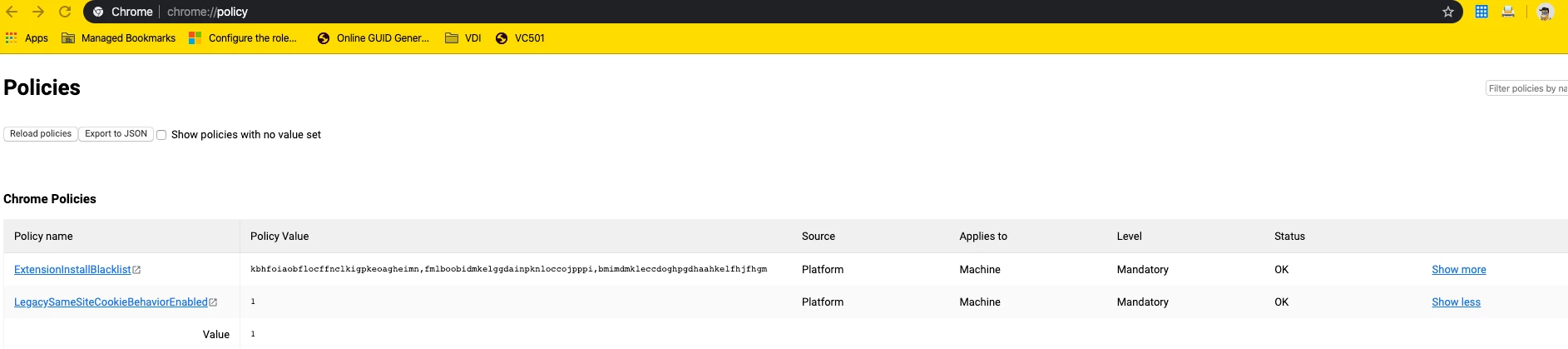This screenshot has height=349, width=1568.
Task: Open the VC501 bookmark
Action: tap(520, 38)
